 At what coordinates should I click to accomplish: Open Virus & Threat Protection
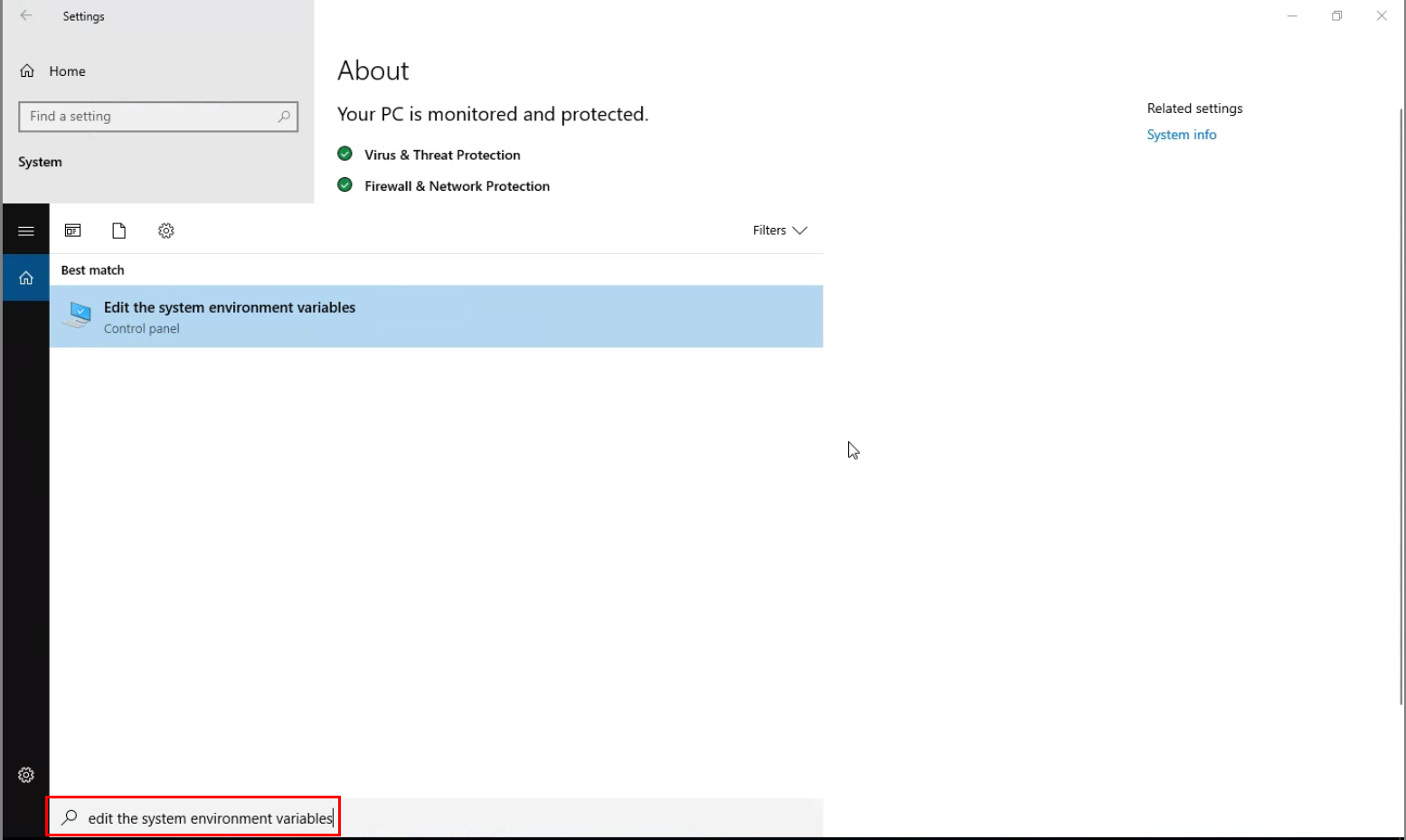442,155
